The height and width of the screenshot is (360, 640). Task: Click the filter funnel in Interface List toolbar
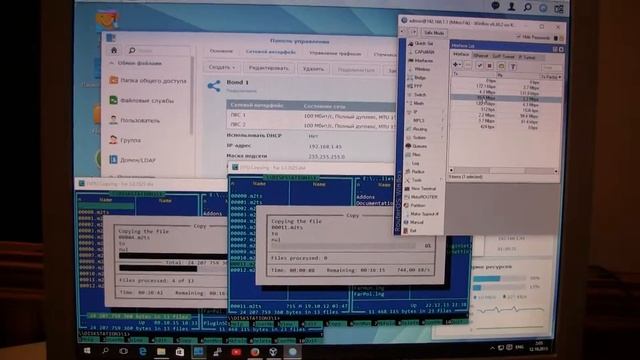pyautogui.click(x=513, y=66)
